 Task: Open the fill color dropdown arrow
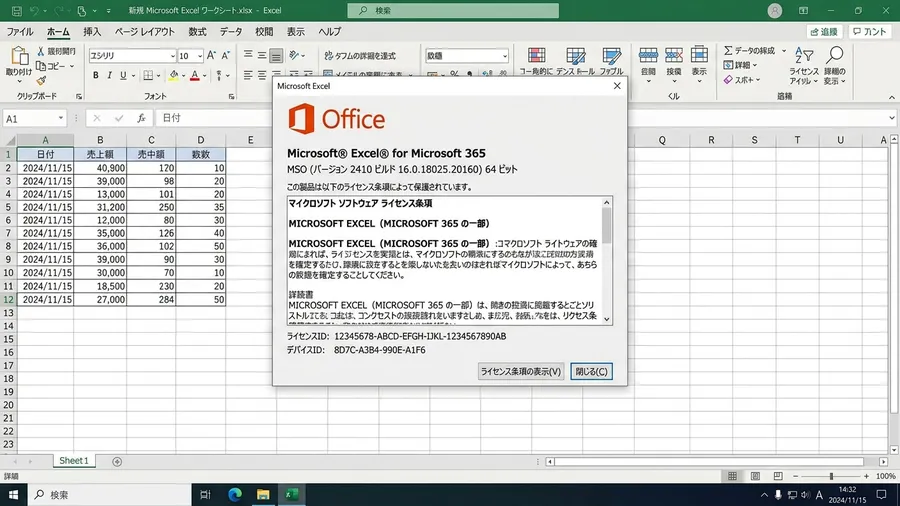click(x=183, y=76)
